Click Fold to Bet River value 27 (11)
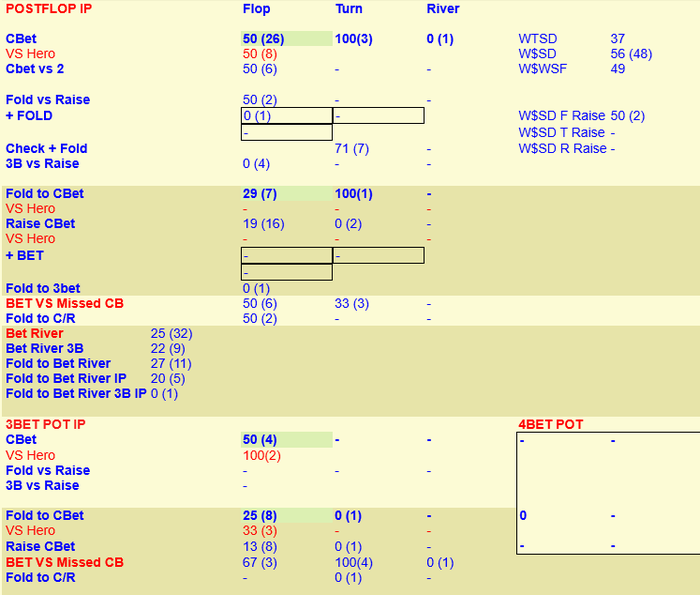 171,364
